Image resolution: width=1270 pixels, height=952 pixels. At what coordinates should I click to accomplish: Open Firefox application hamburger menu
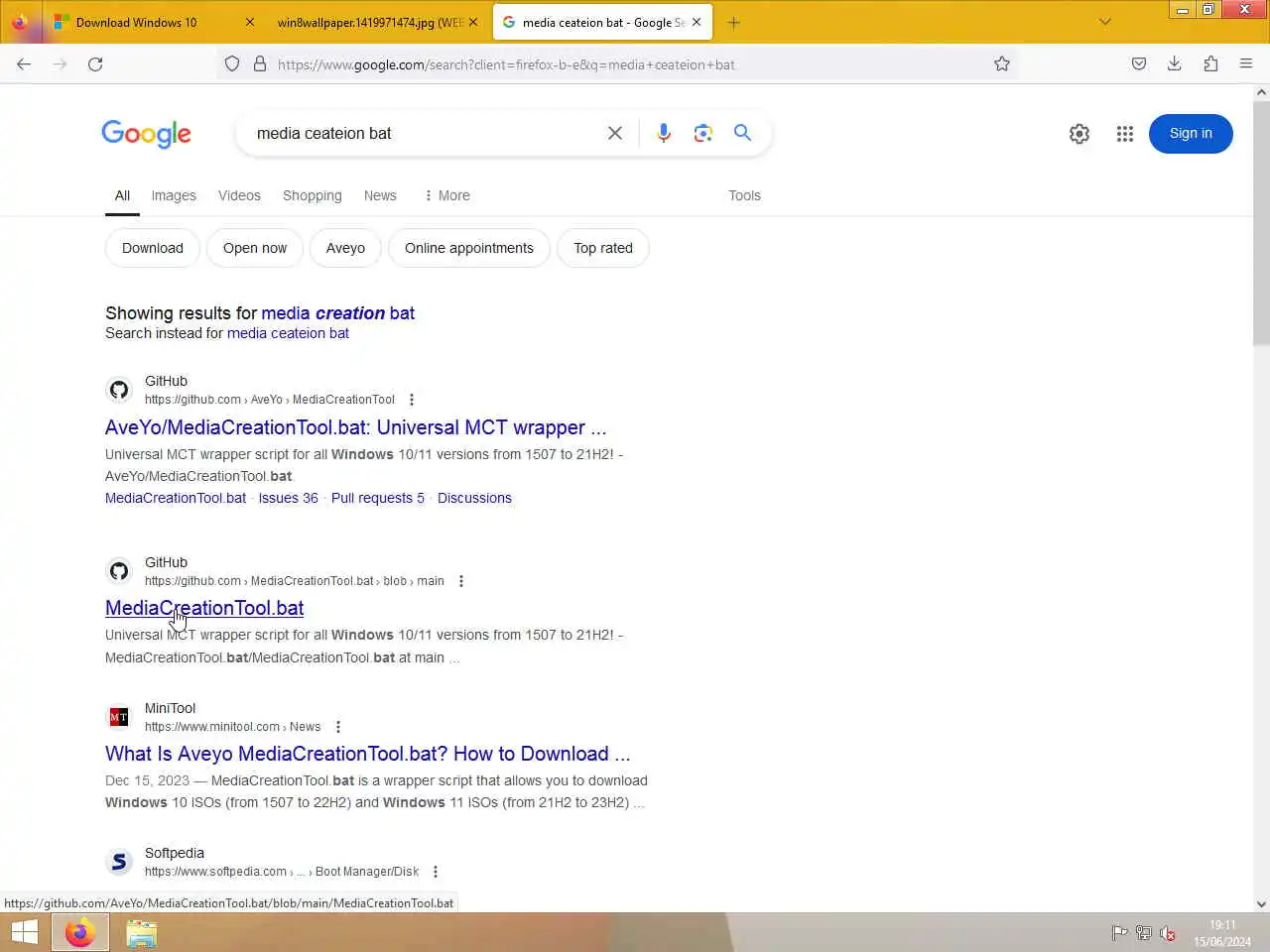[x=1246, y=63]
